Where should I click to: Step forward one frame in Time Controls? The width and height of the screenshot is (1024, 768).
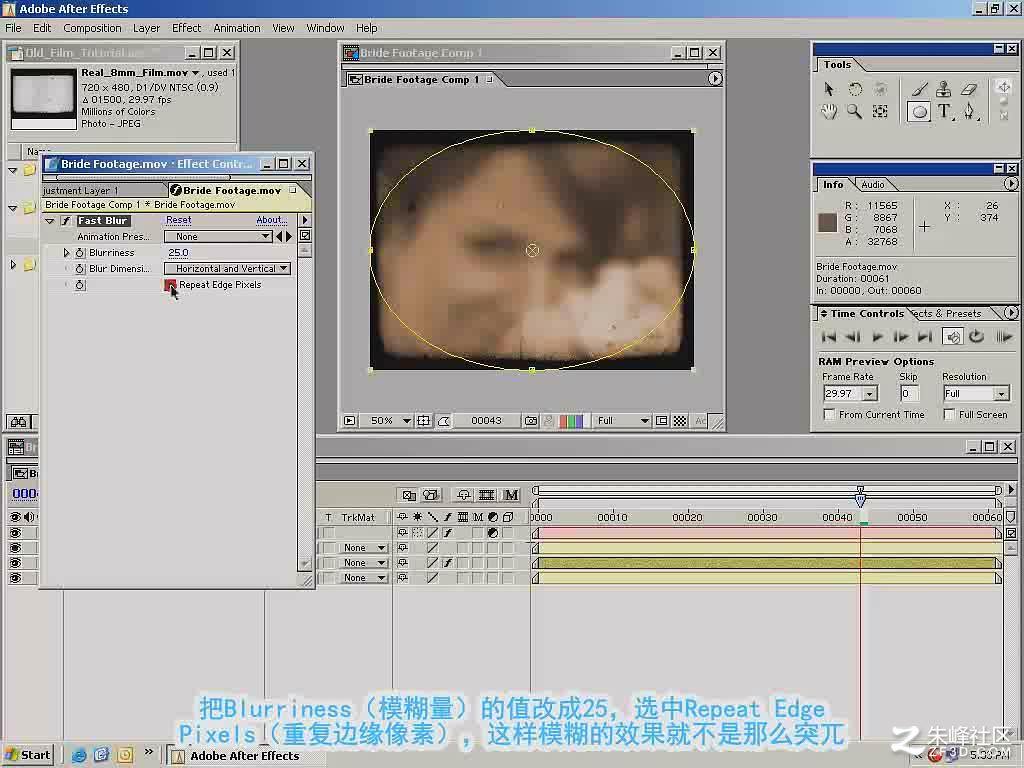(901, 337)
